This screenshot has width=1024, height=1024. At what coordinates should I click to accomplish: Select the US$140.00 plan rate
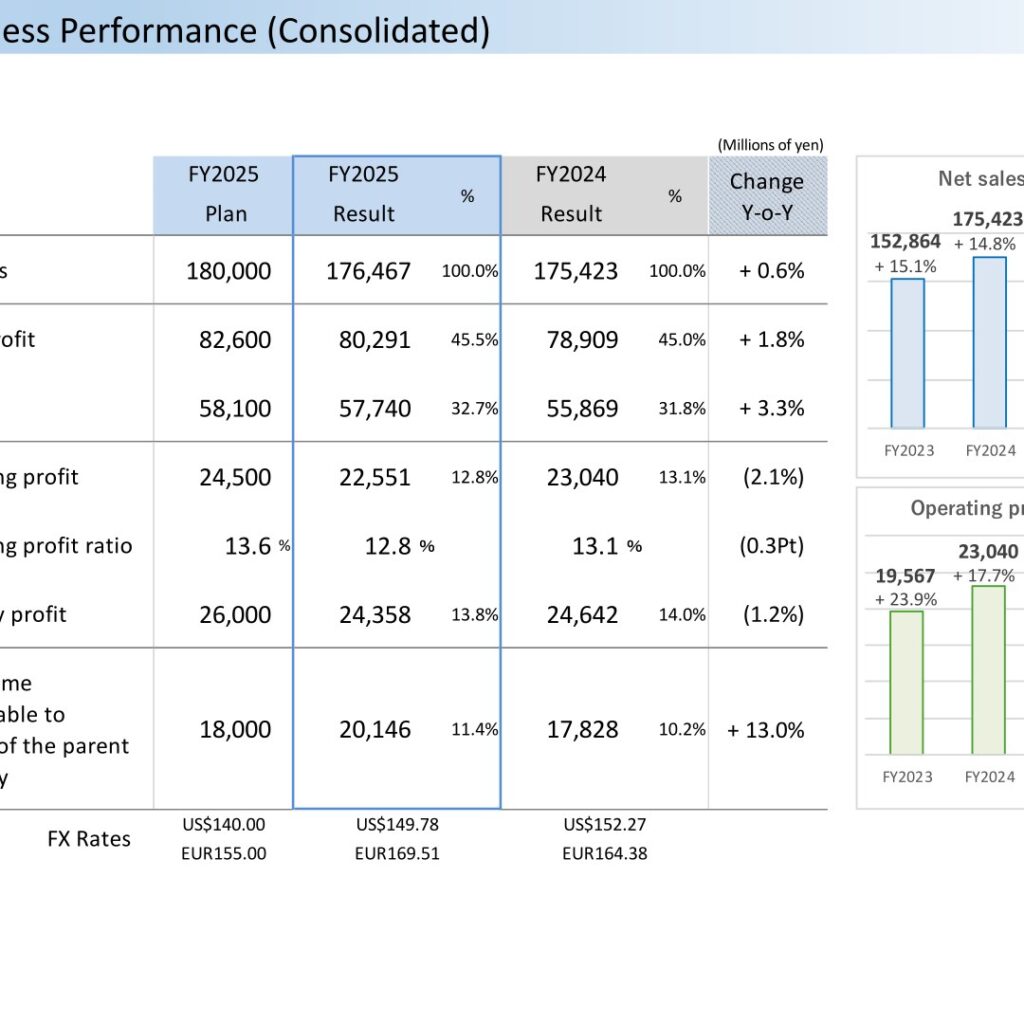click(x=223, y=825)
